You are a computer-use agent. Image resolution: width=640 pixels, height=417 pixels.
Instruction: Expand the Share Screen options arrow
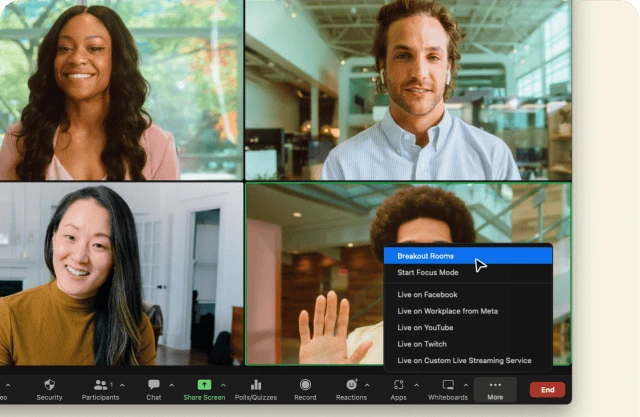[x=223, y=384]
